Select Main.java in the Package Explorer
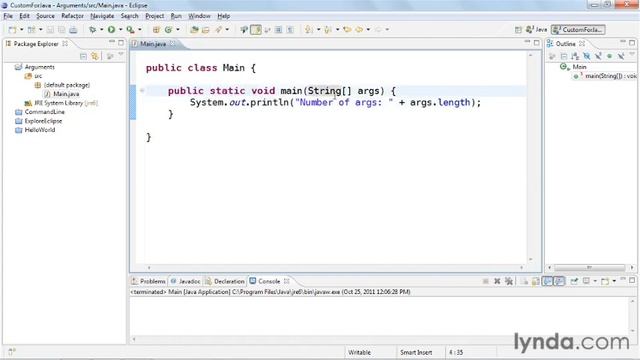640x360 pixels. tap(66, 94)
